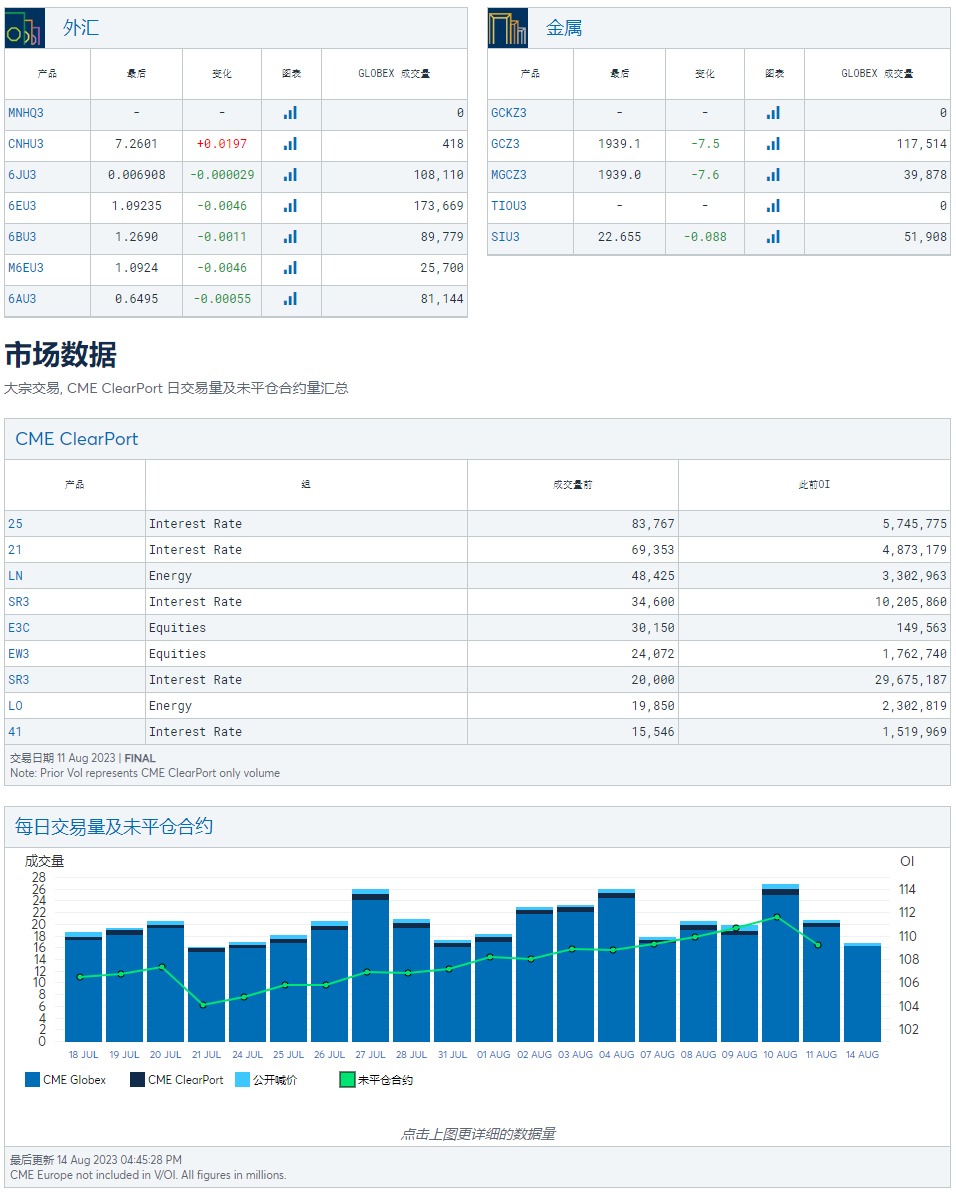
Task: Open the 金属 section heading link
Action: pyautogui.click(x=564, y=28)
